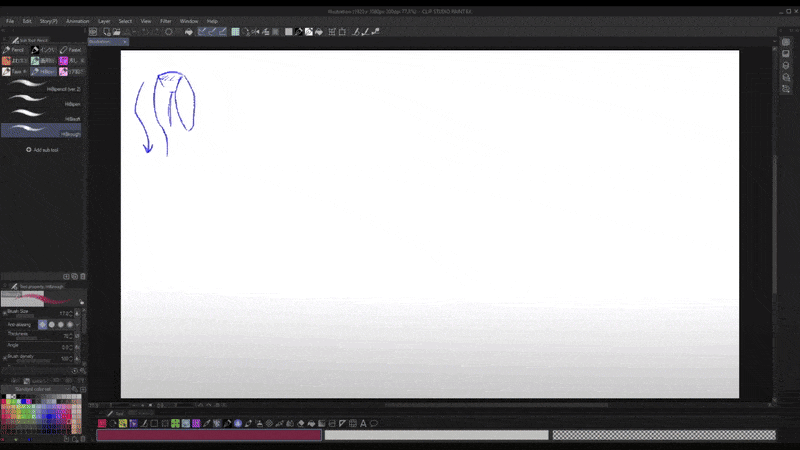
Task: Pick the bright blue swatch in the color set
Action: [49, 417]
